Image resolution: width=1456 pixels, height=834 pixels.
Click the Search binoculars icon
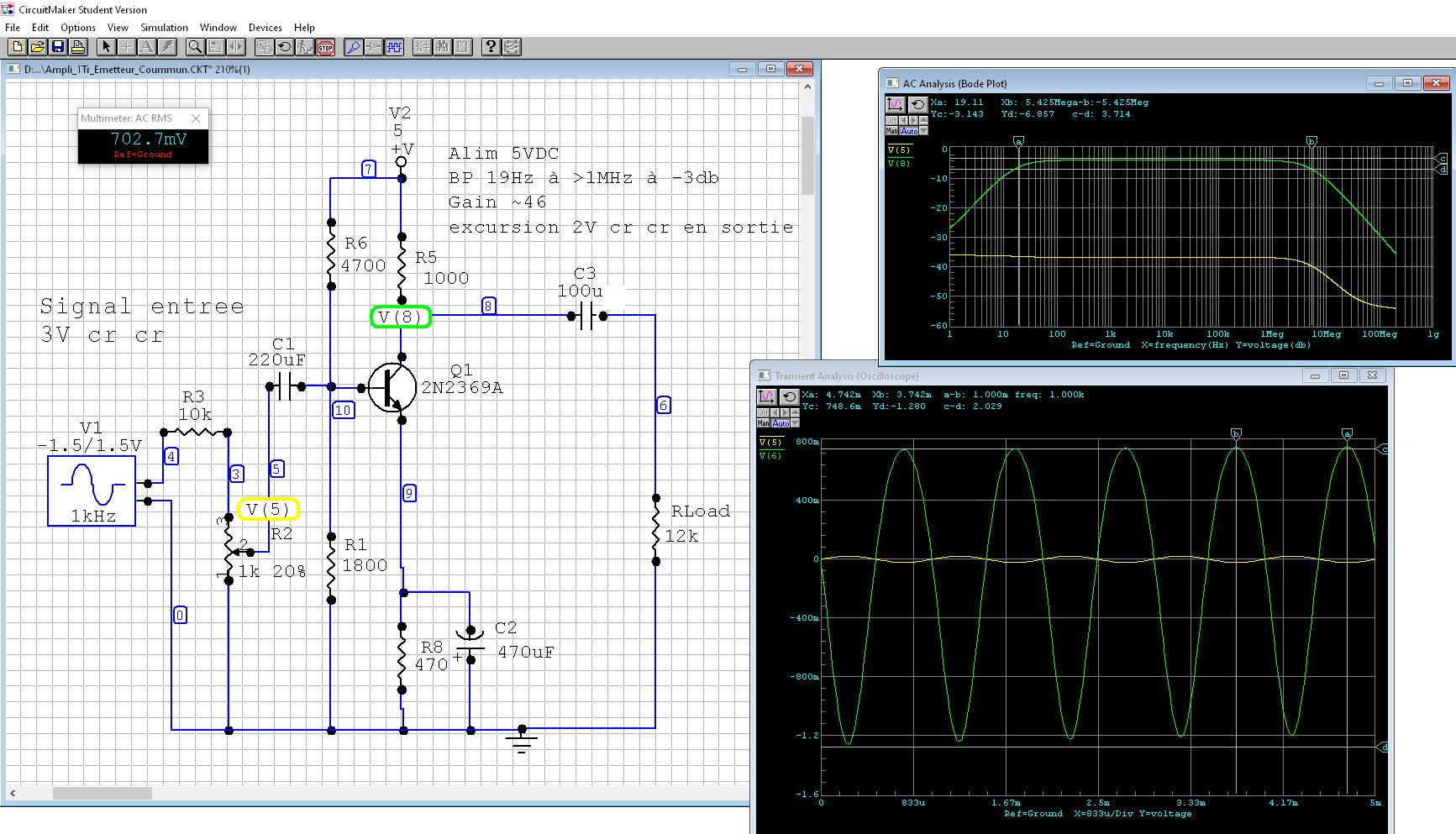[442, 47]
